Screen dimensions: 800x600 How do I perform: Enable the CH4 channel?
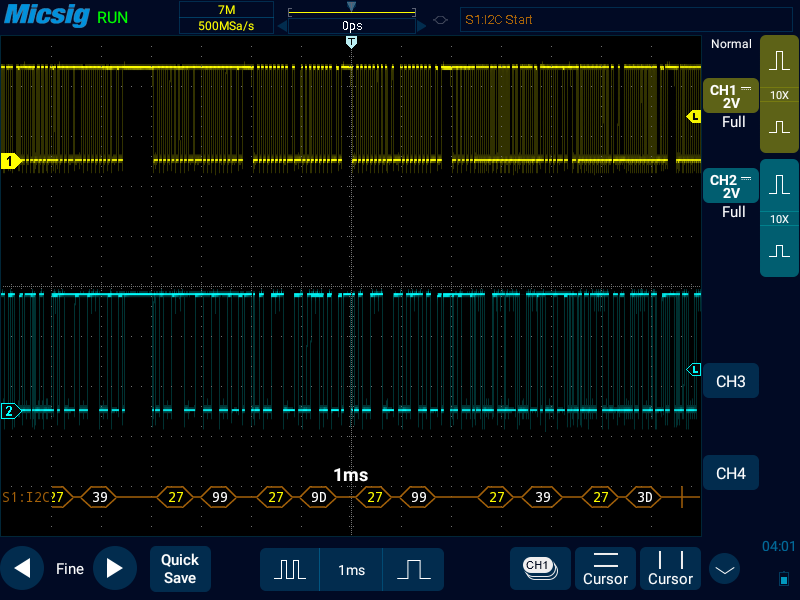coord(731,473)
